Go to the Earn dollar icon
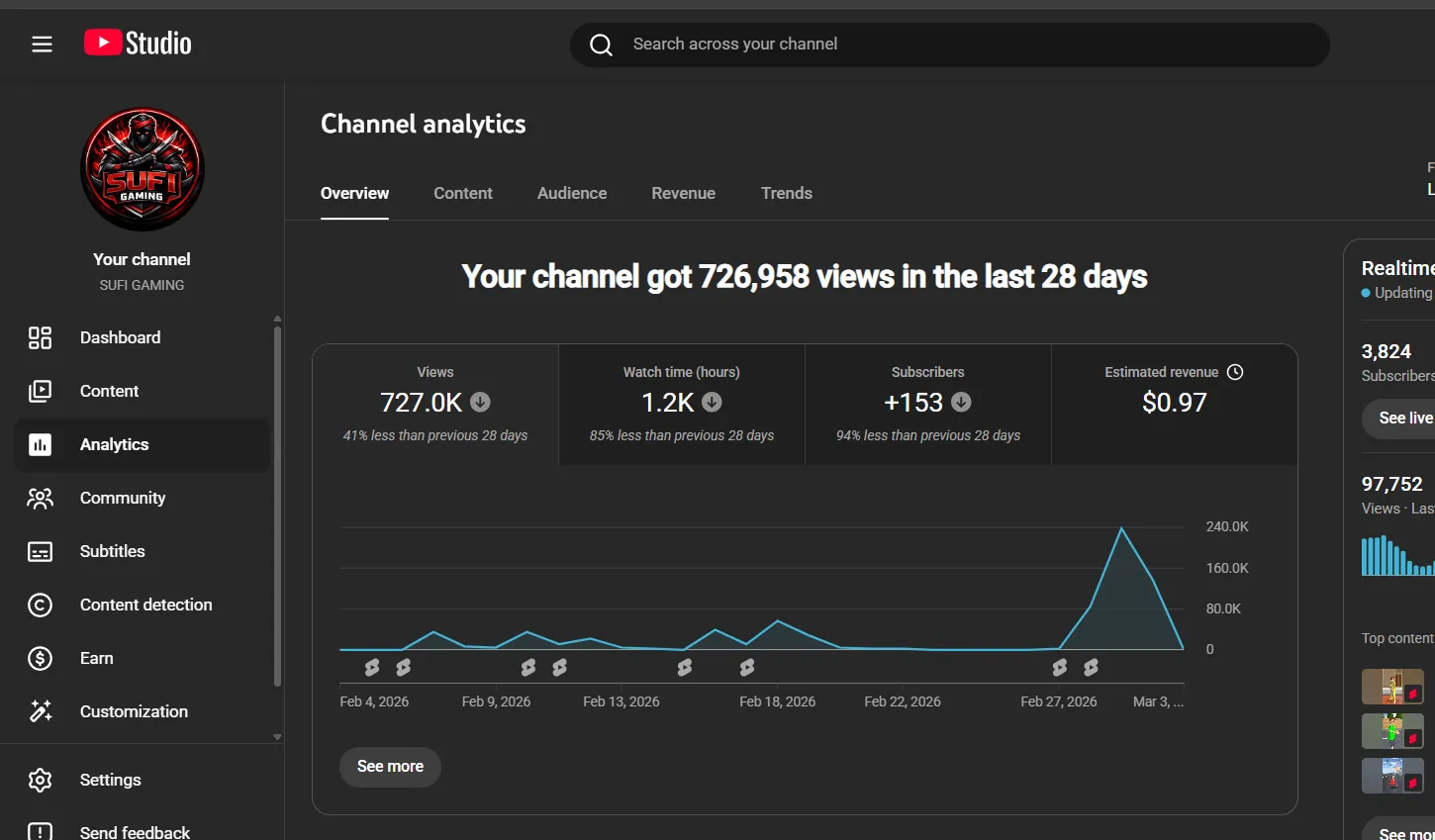 pyautogui.click(x=41, y=658)
